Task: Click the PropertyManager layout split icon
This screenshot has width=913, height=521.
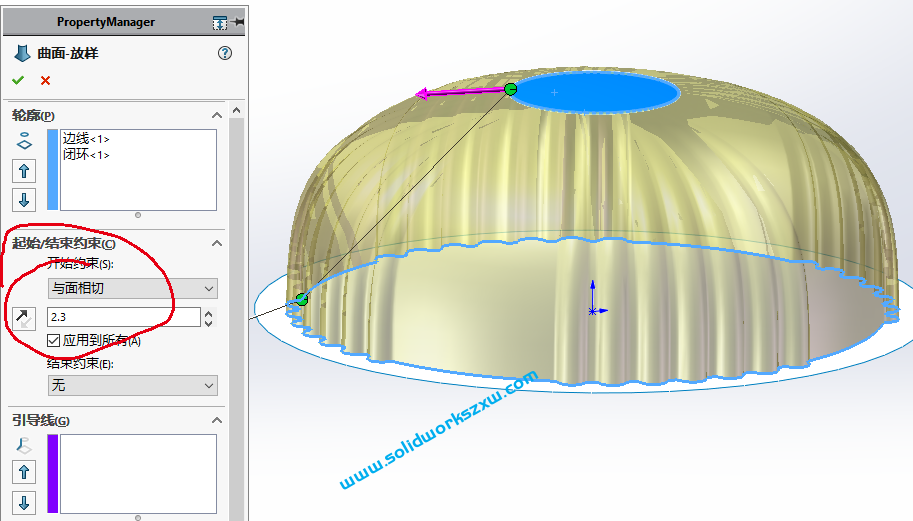Action: pos(220,23)
